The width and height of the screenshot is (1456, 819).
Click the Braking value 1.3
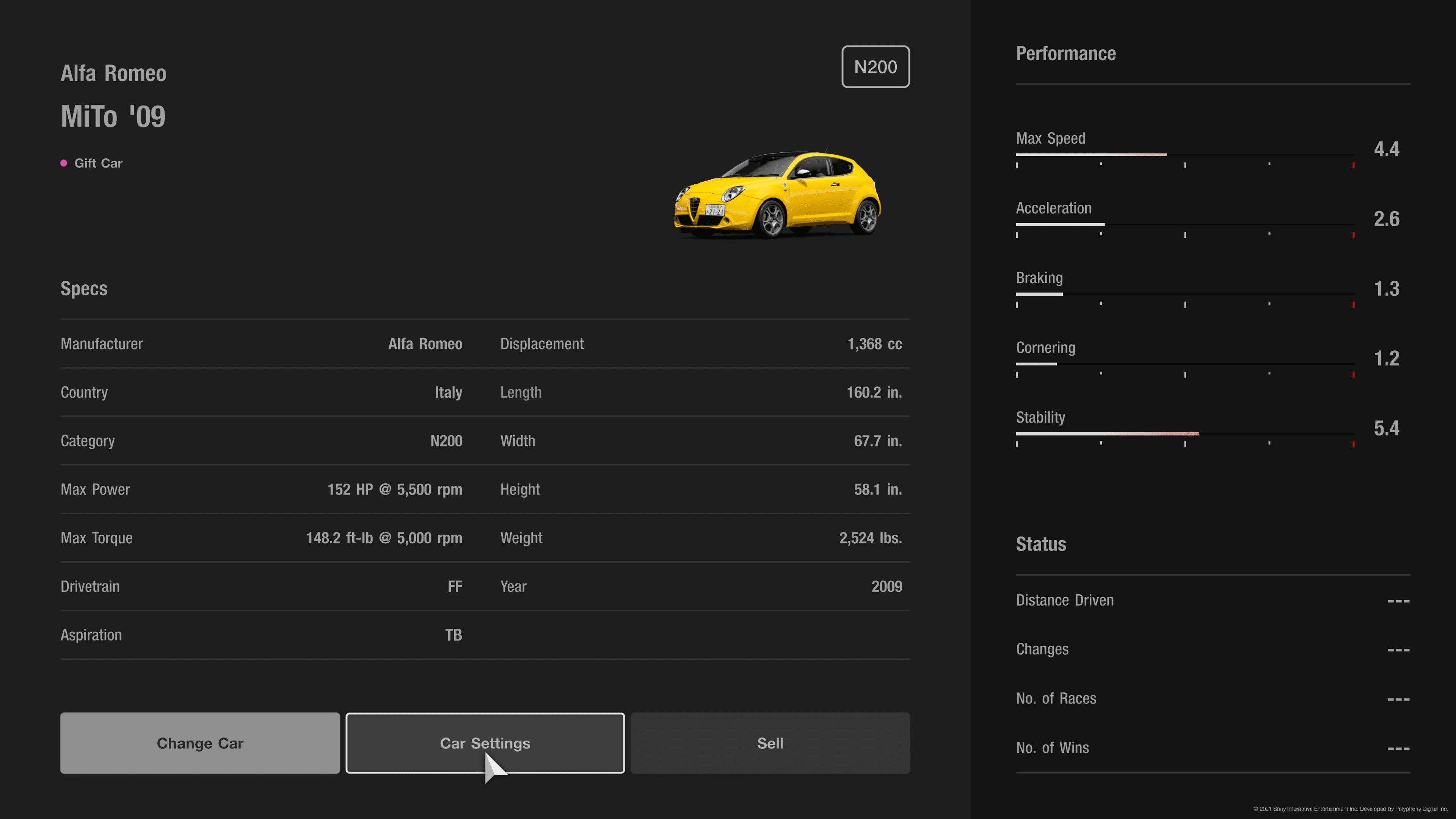tap(1387, 289)
